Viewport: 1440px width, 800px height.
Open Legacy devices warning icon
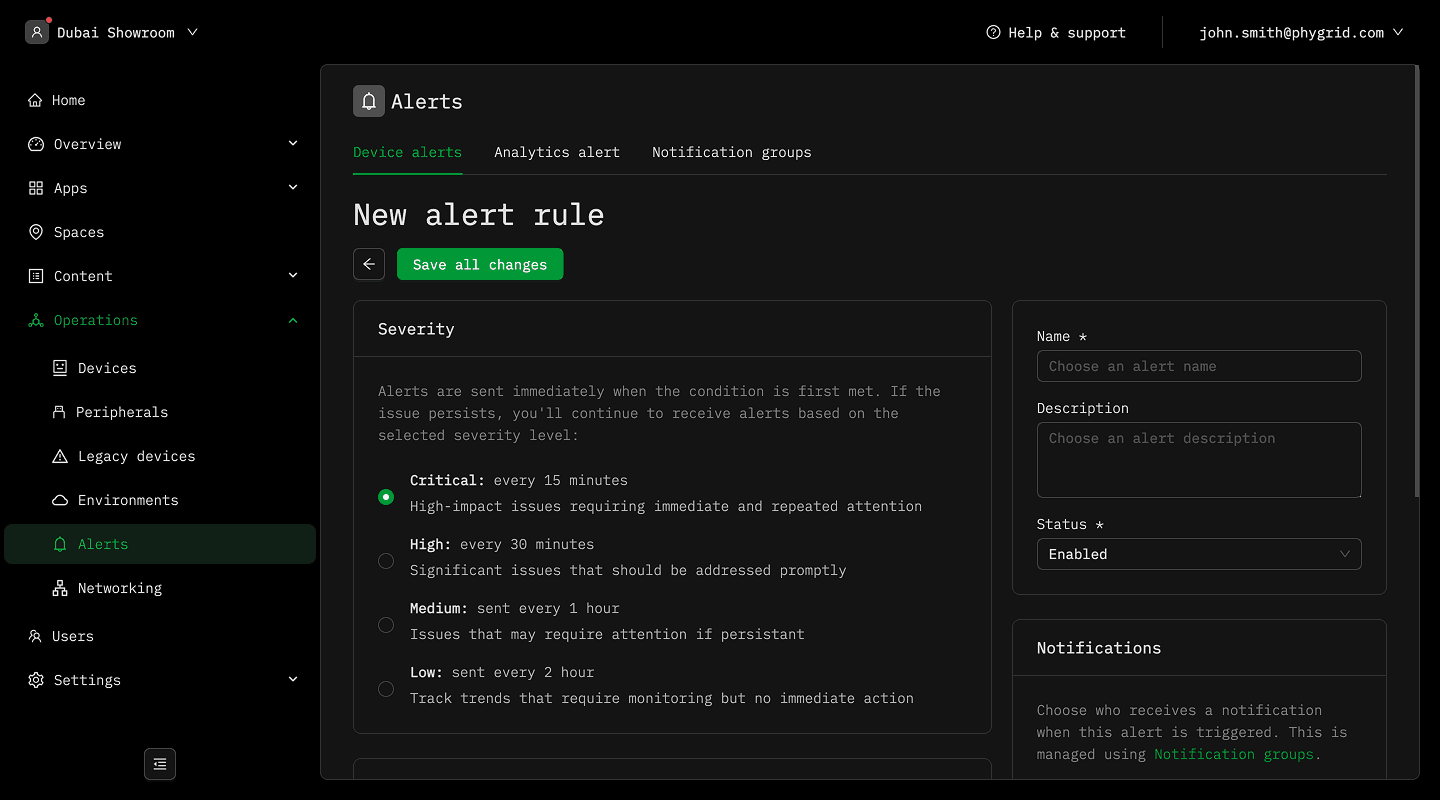click(x=60, y=456)
